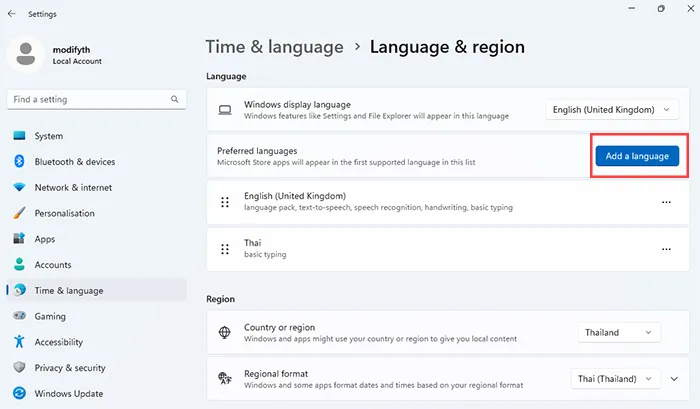Viewport: 700px width, 409px height.
Task: Expand the Regional format section chevron
Action: 674,379
